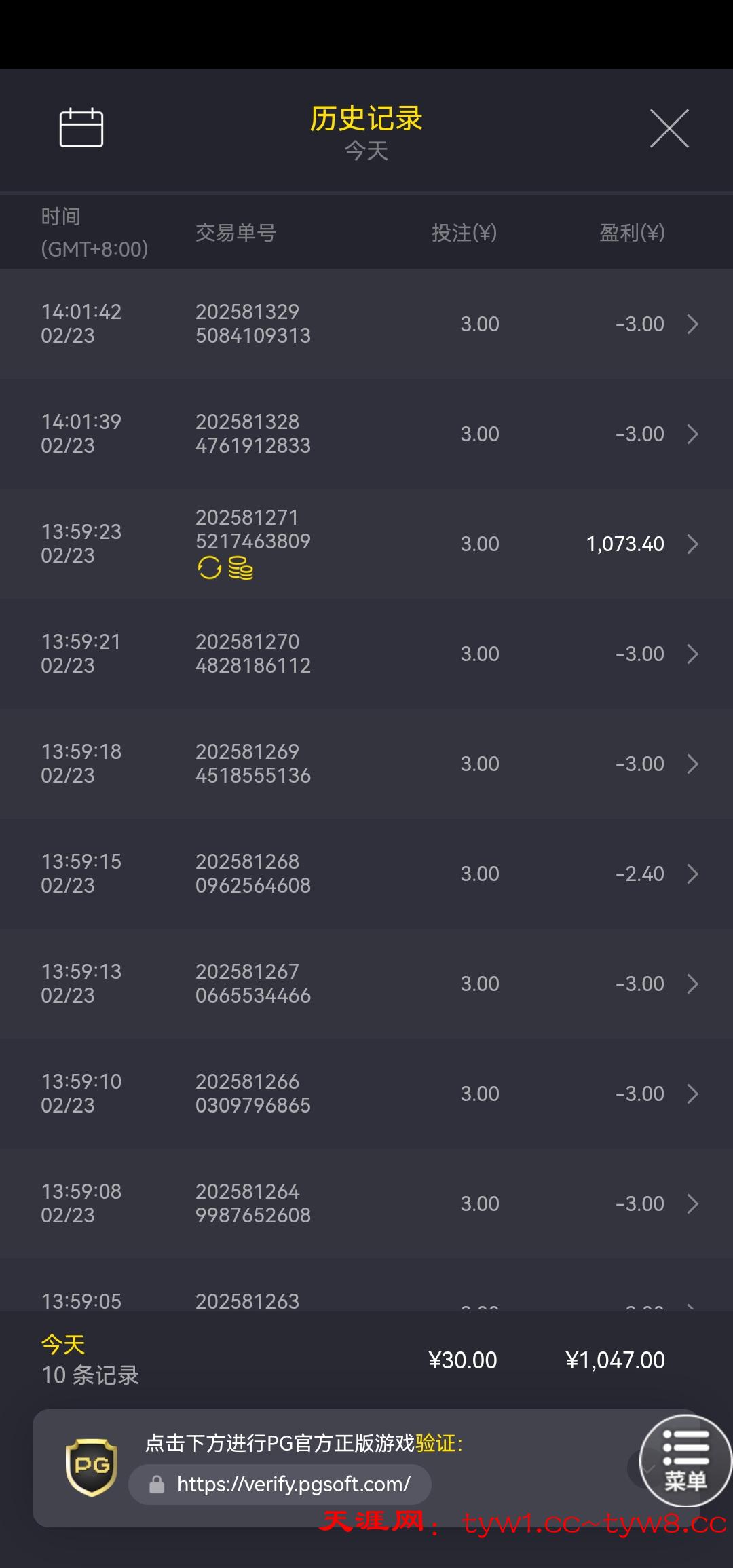Viewport: 733px width, 1568px height.
Task: Open chevron for 13:59:21 transaction
Action: (692, 654)
